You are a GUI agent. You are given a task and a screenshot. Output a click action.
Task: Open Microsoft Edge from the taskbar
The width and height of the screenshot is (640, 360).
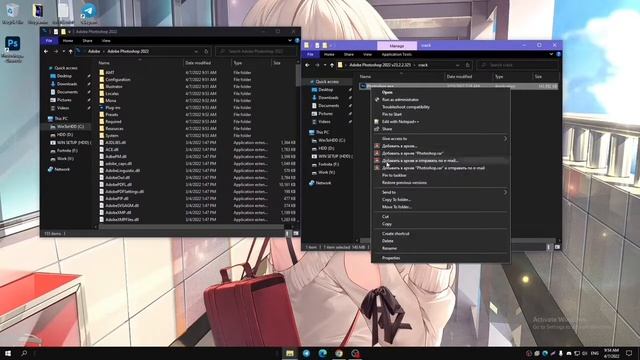coord(322,353)
